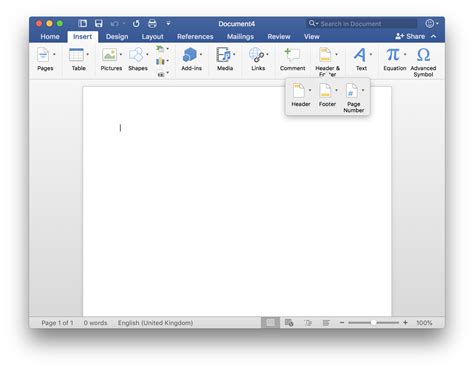474x370 pixels.
Task: Open the Design tab
Action: click(x=117, y=37)
